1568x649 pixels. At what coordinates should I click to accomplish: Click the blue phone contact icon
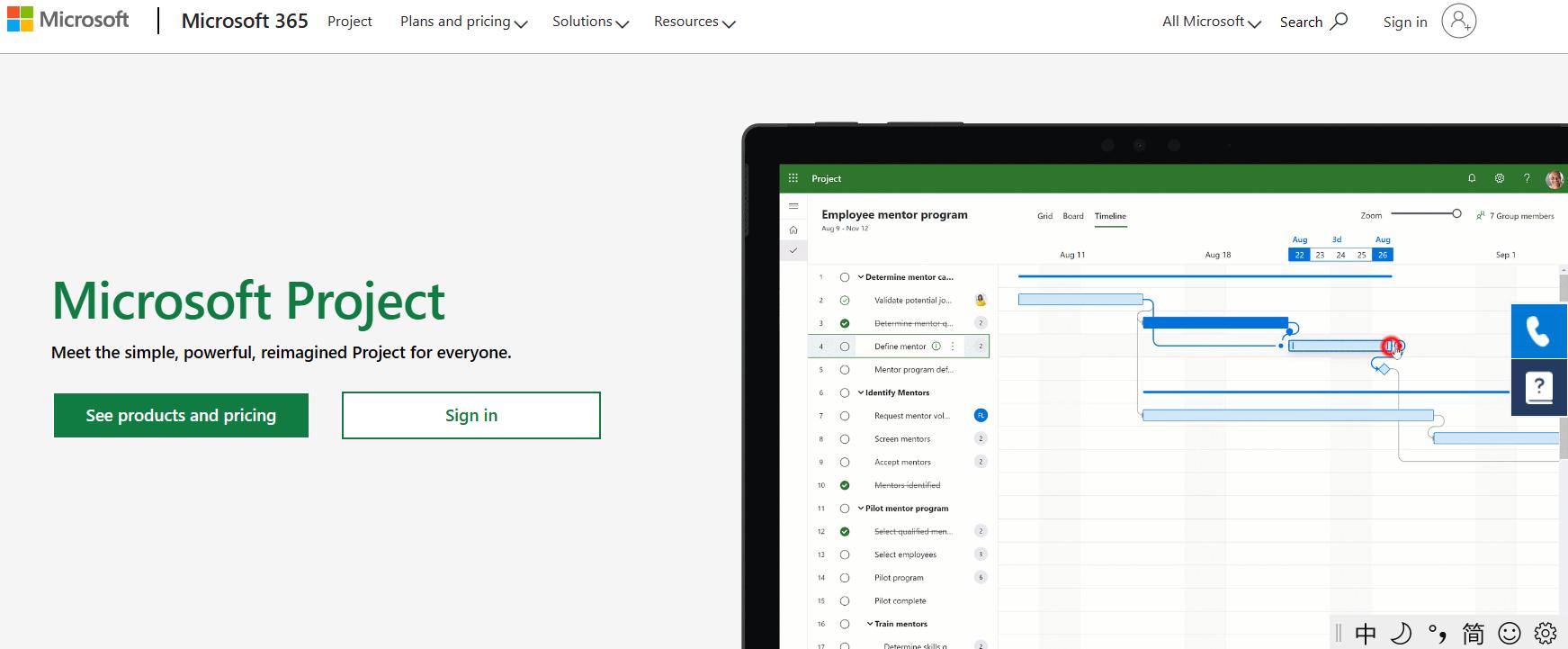(1538, 331)
